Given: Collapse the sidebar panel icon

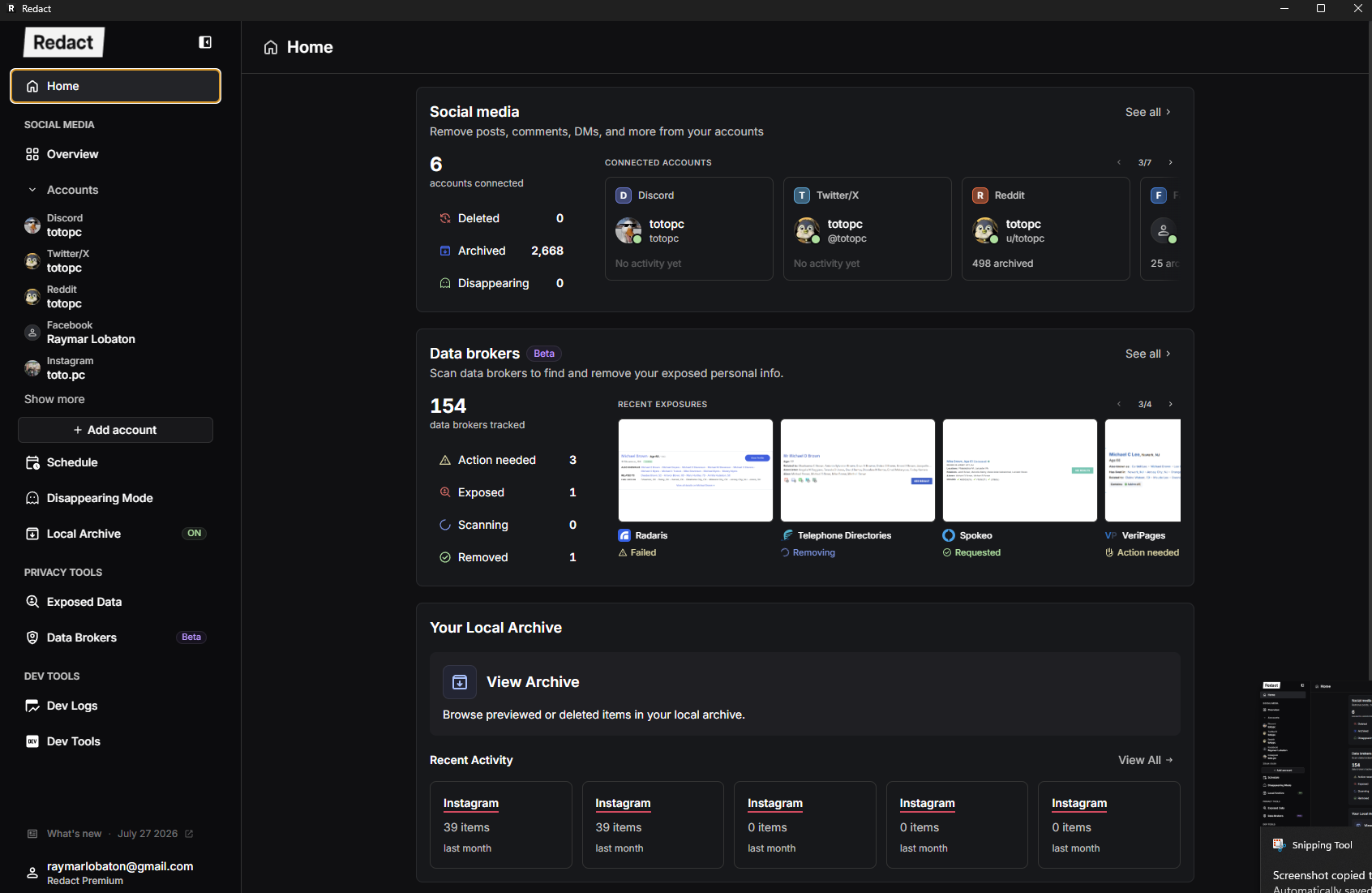Looking at the screenshot, I should pos(205,42).
